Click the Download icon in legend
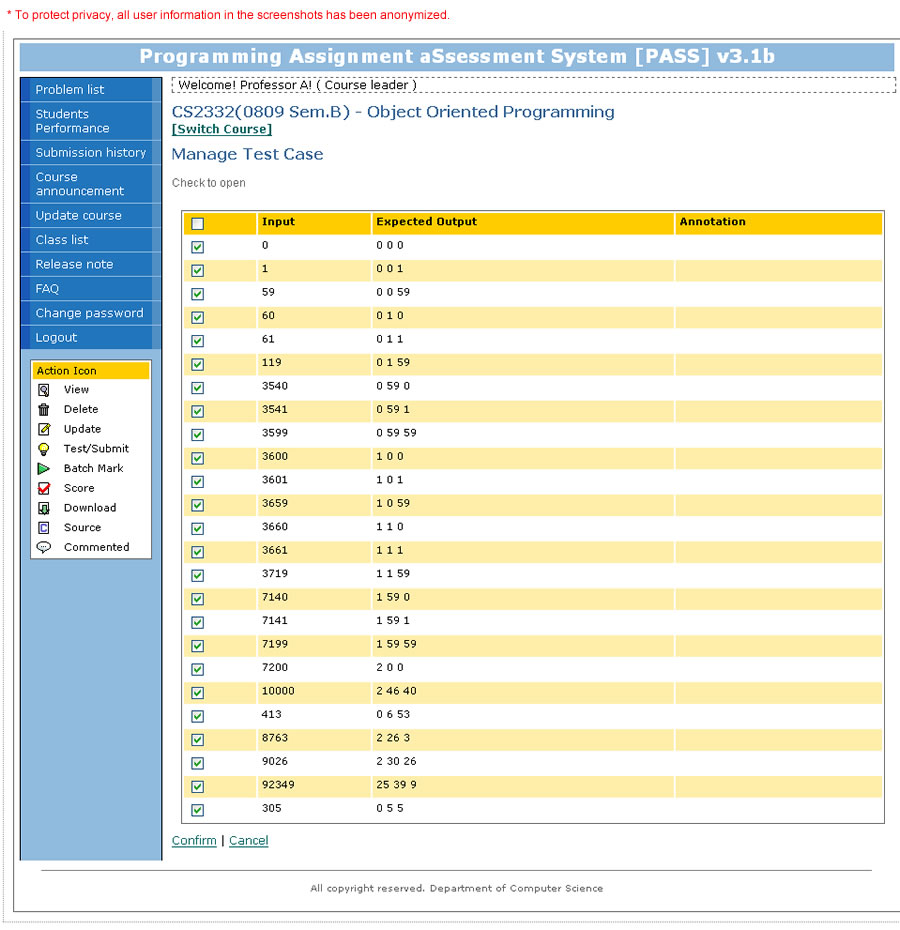900x930 pixels. (x=44, y=508)
